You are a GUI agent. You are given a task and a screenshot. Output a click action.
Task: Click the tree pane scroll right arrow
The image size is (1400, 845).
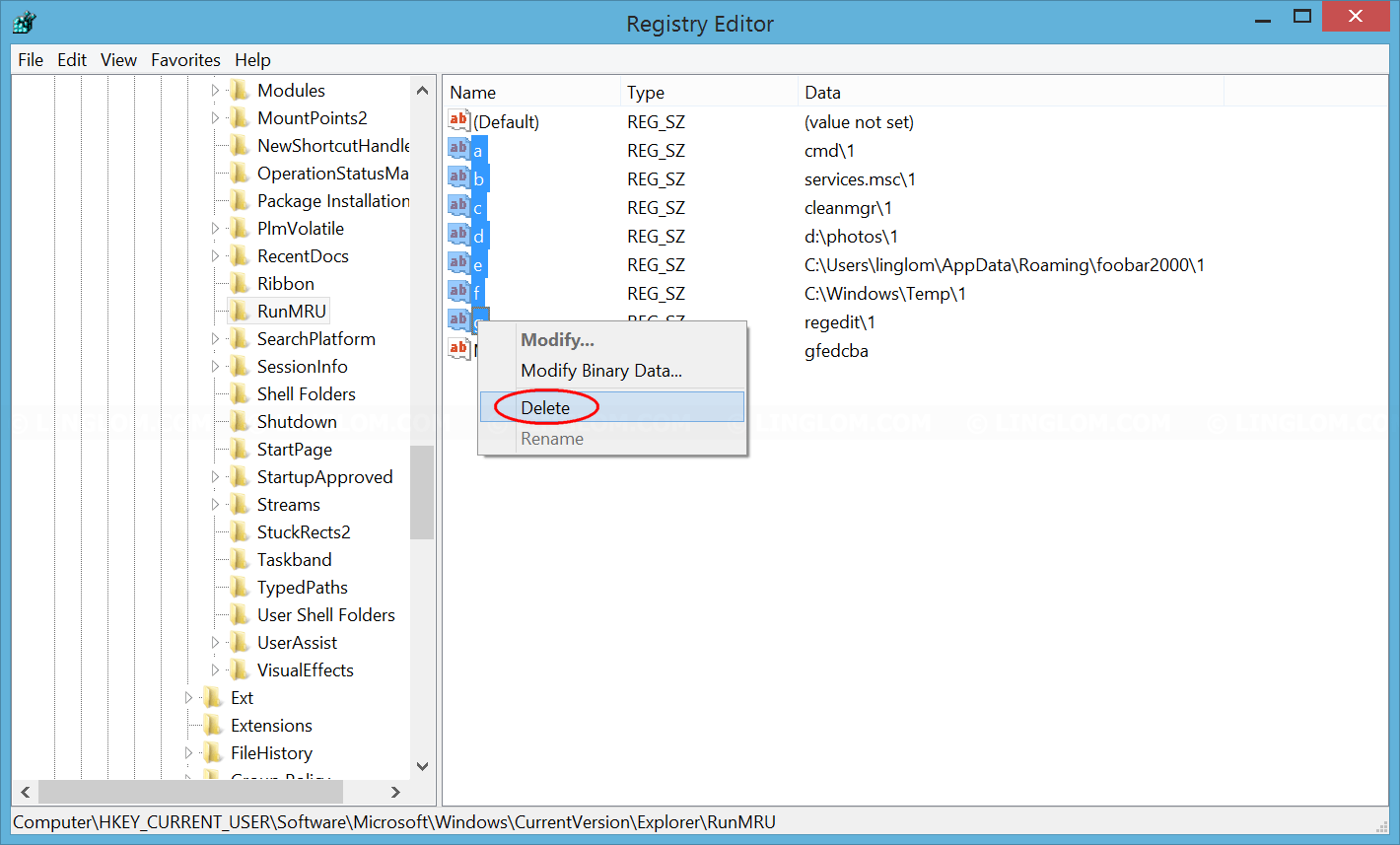click(395, 792)
